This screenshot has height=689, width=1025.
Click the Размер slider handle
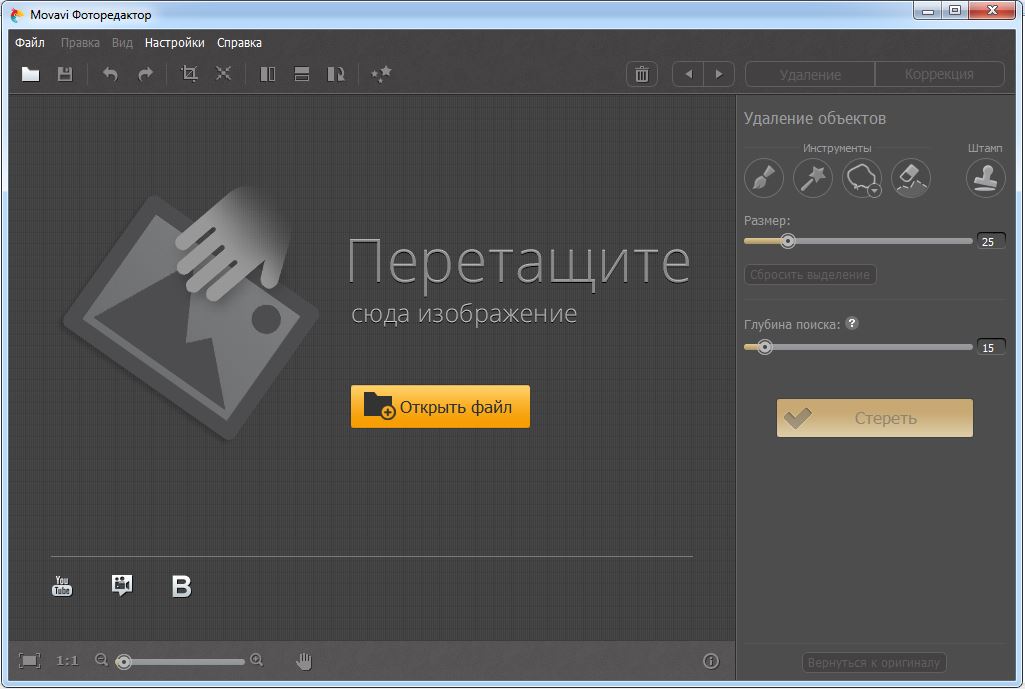pos(788,241)
